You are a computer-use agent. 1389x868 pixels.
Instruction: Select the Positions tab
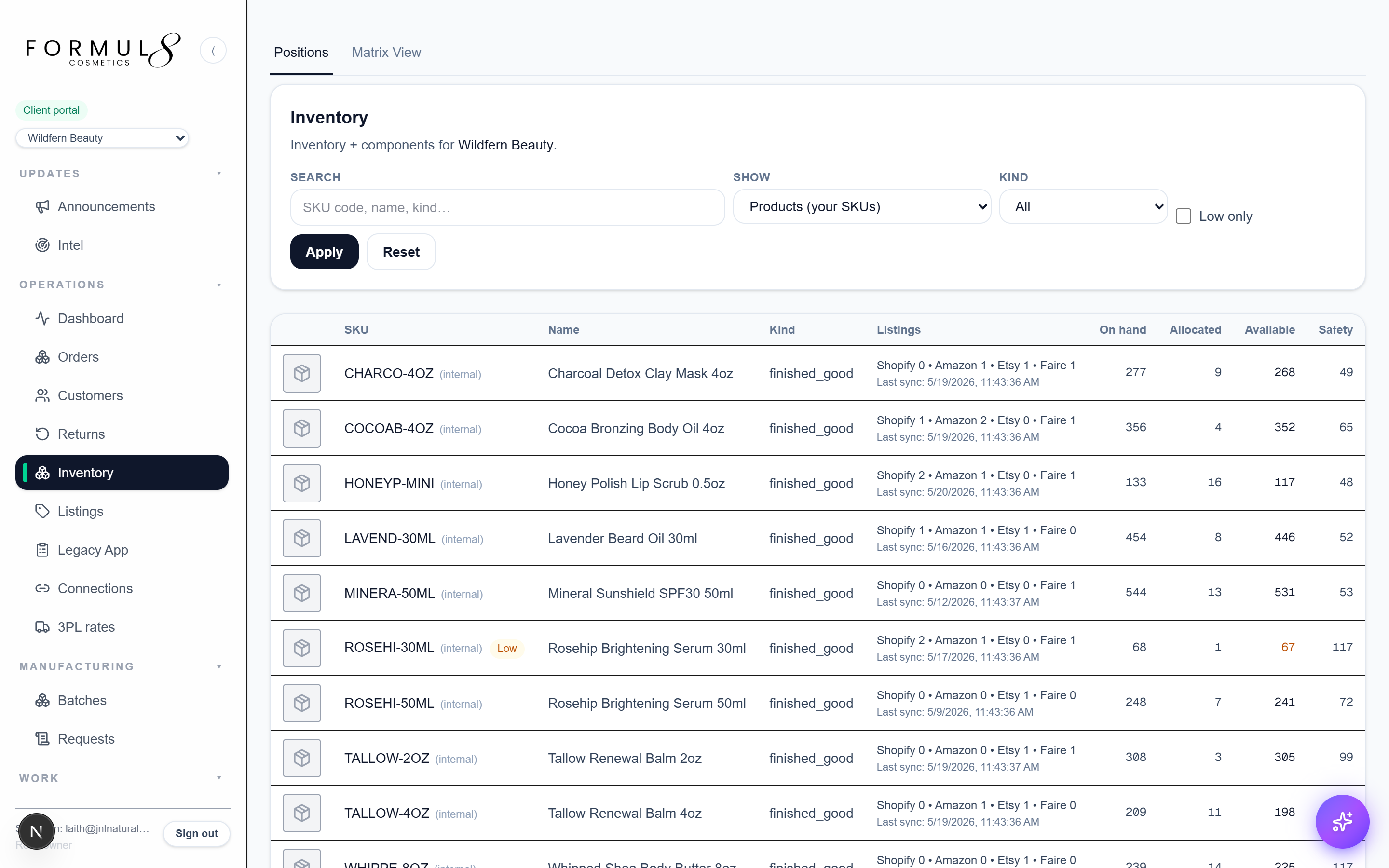click(301, 52)
